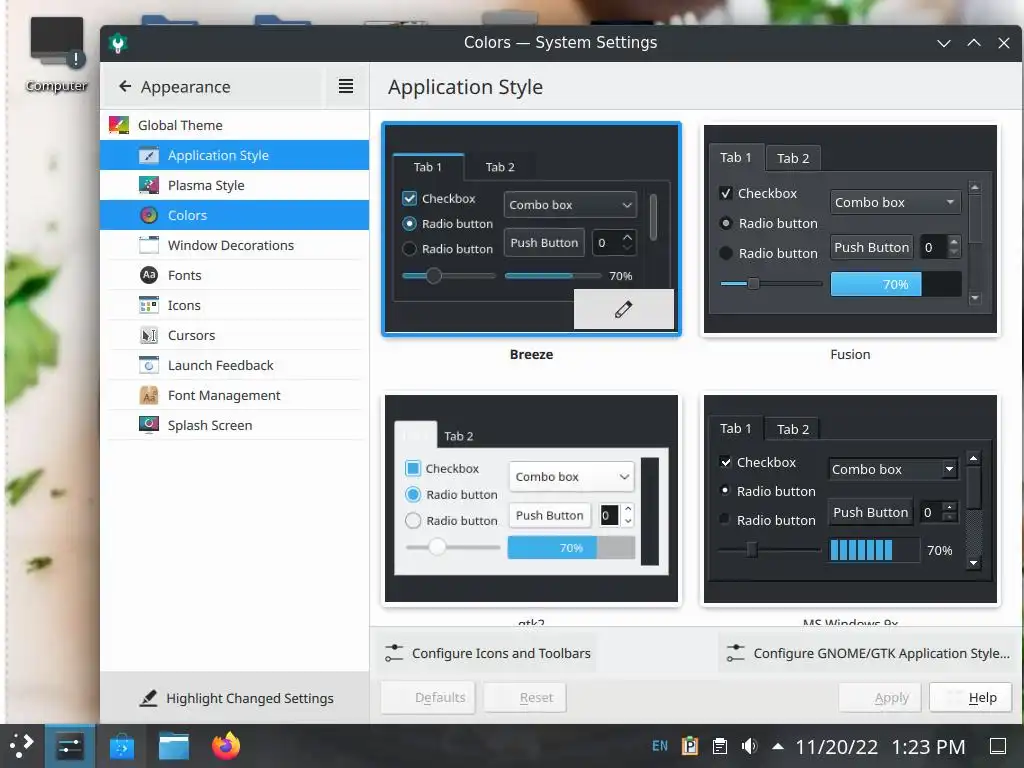Click the Font Management sidebar icon

pos(149,395)
